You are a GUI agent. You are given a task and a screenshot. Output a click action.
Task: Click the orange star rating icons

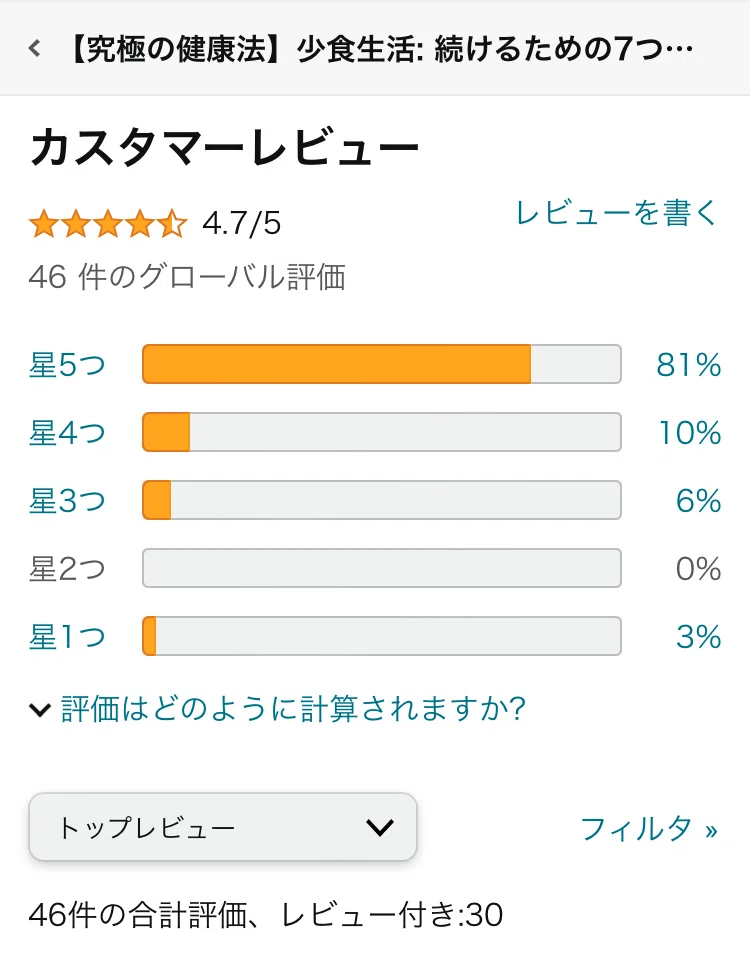coord(108,223)
